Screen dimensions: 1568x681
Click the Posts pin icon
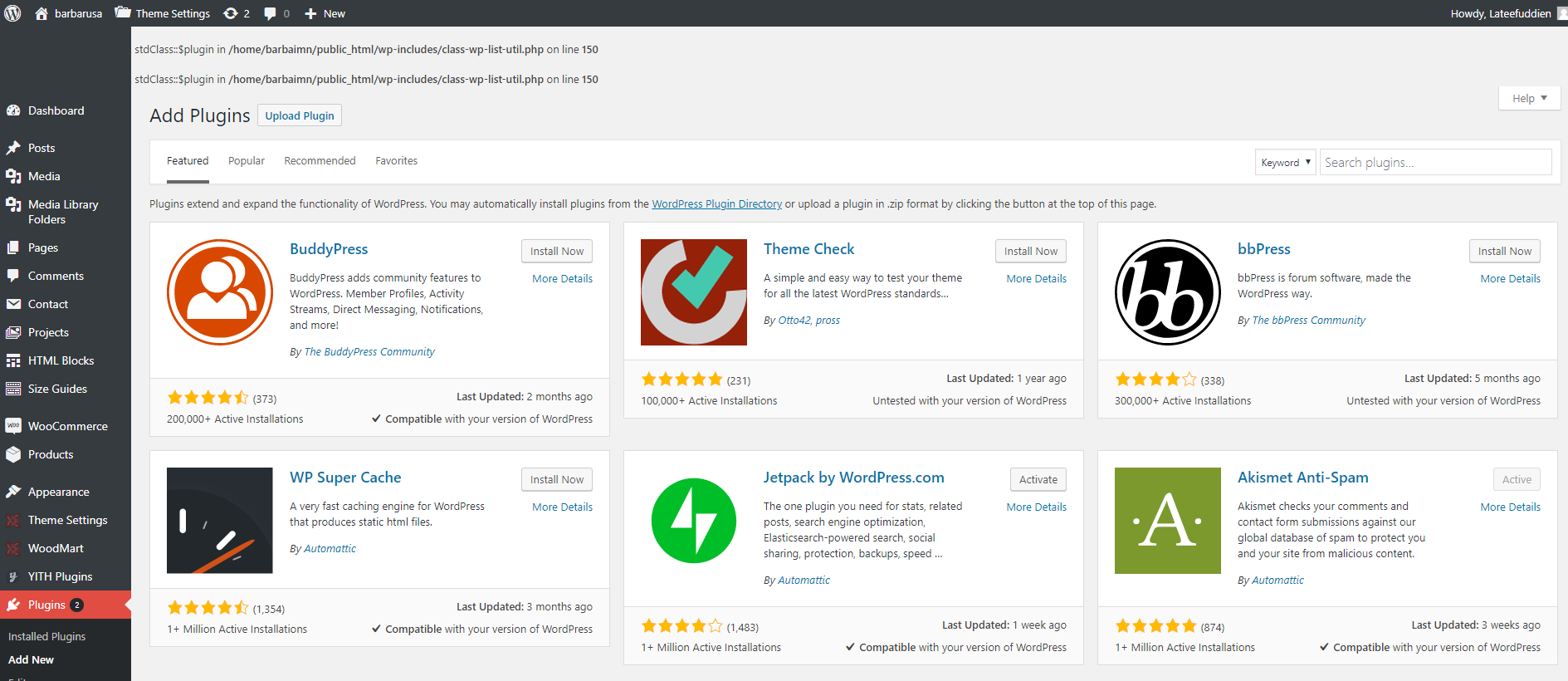tap(13, 148)
